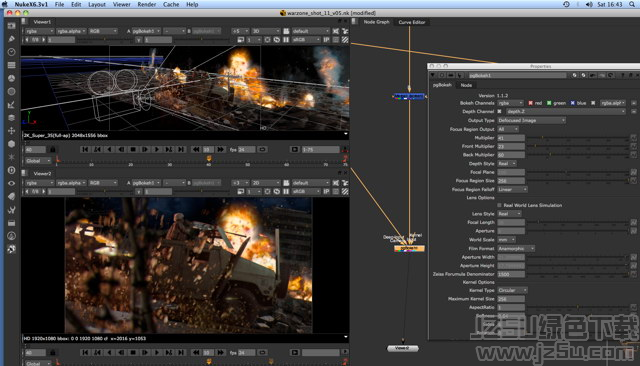Open the Apple menu
The width and height of the screenshot is (640, 366).
(5, 4)
